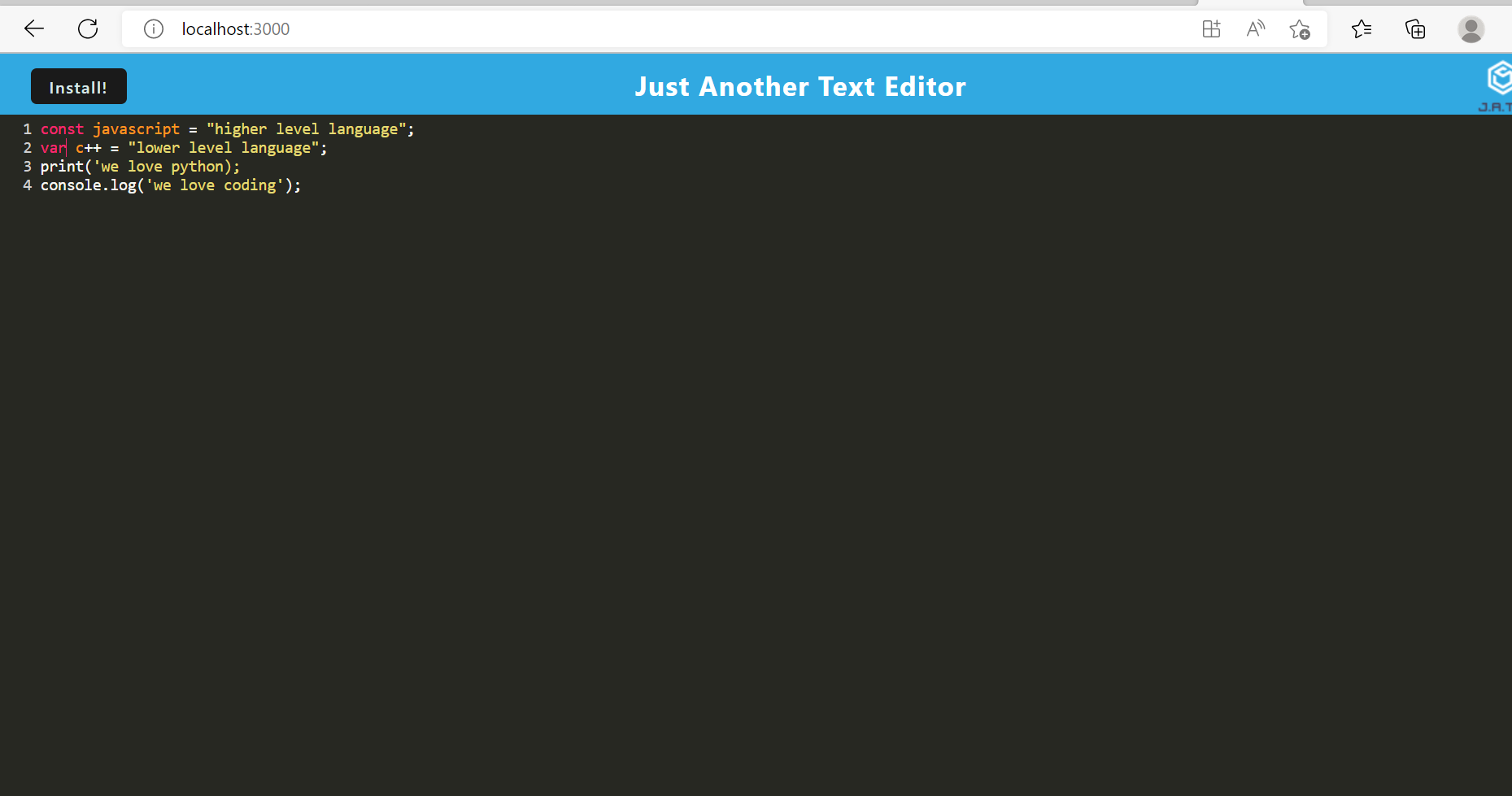Screen dimensions: 1512x796
Task: Click line number 3 in the gutter
Action: point(27,166)
